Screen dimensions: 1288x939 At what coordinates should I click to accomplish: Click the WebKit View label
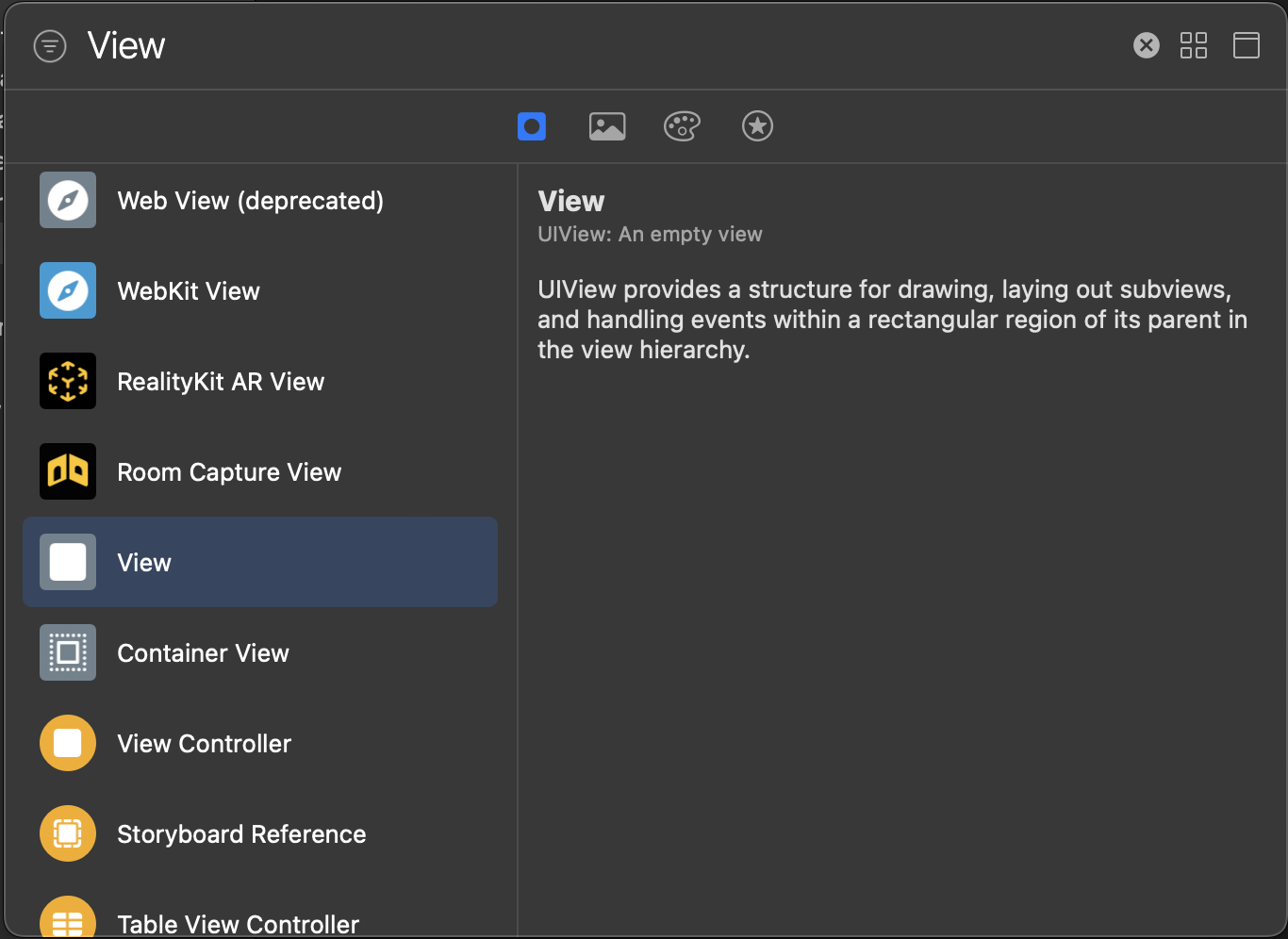189,291
